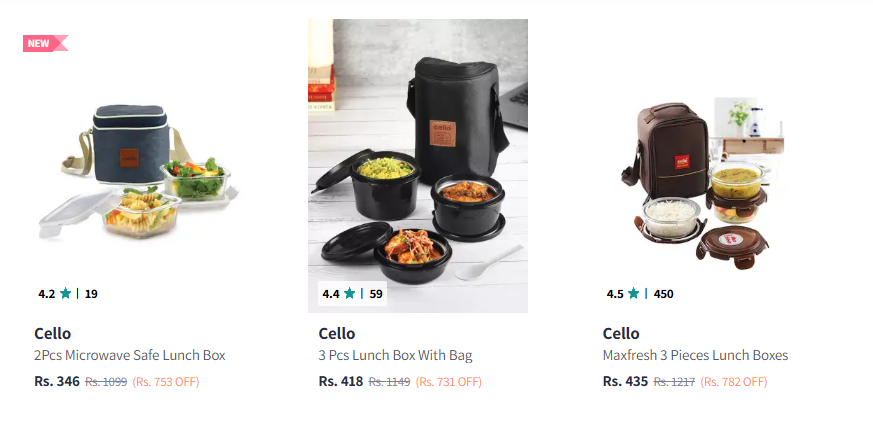Viewport: 873px width, 423px height.
Task: Click the Rs. 346 price
Action: click(57, 382)
